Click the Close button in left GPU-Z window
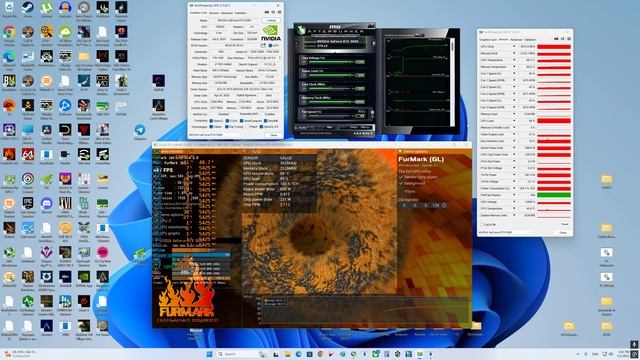Viewport: 640px width, 360px height. point(273,135)
